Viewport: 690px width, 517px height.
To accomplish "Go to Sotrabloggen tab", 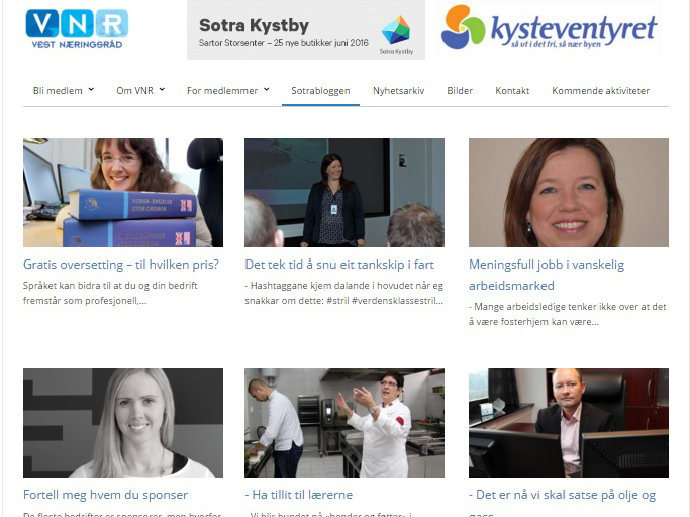I will (321, 91).
